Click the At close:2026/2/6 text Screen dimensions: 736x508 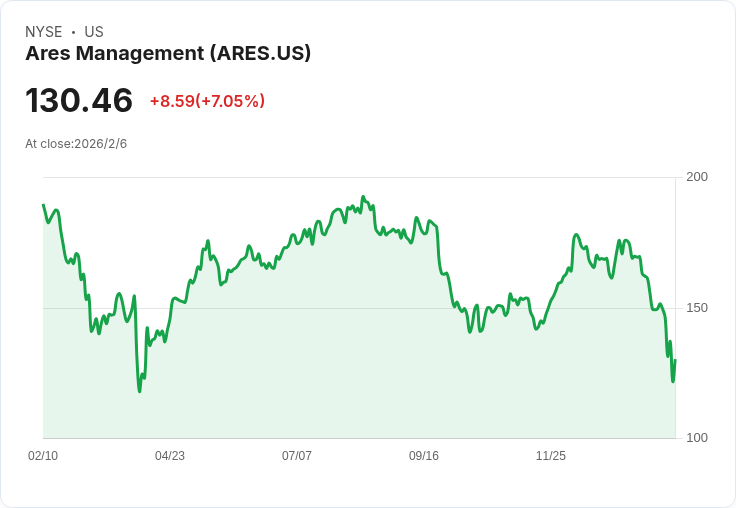76,144
